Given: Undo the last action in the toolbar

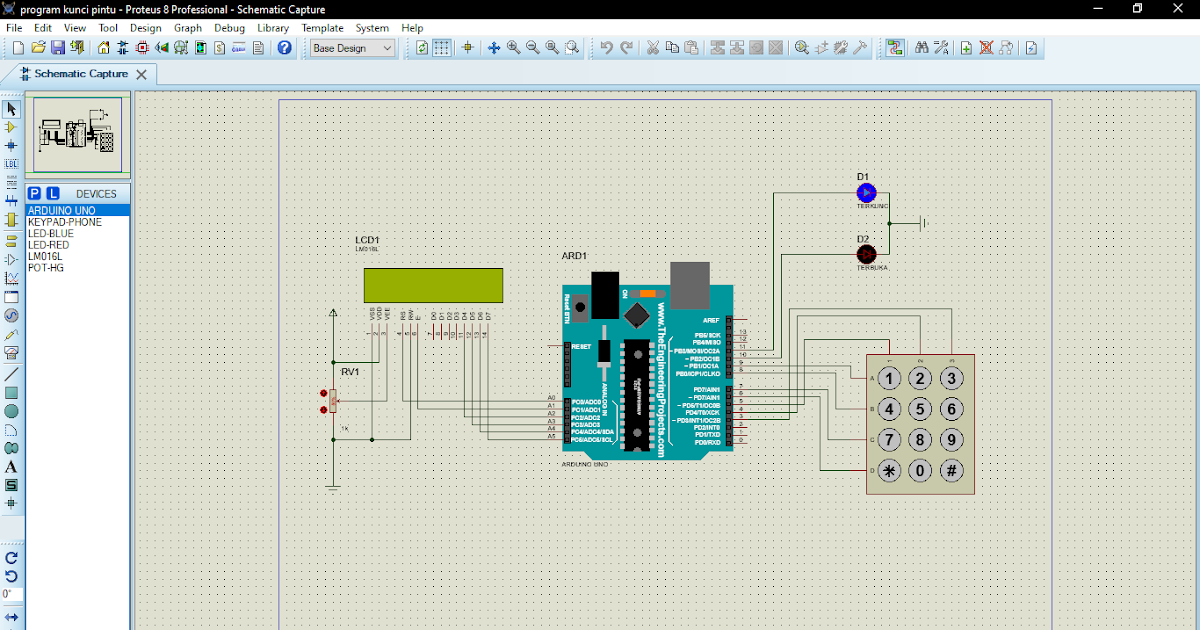Looking at the screenshot, I should coord(607,47).
